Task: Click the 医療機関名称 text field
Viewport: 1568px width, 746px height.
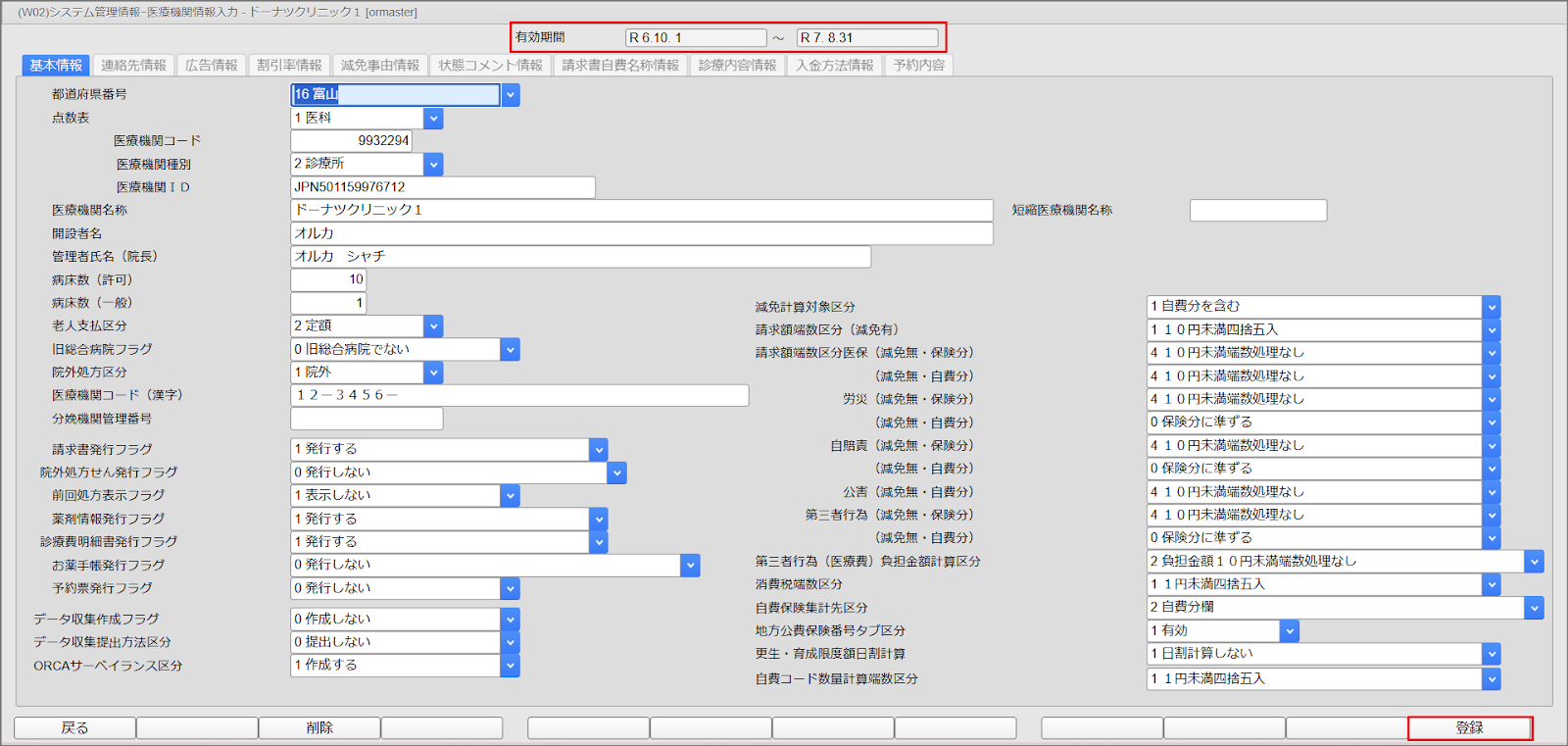Action: pos(642,211)
